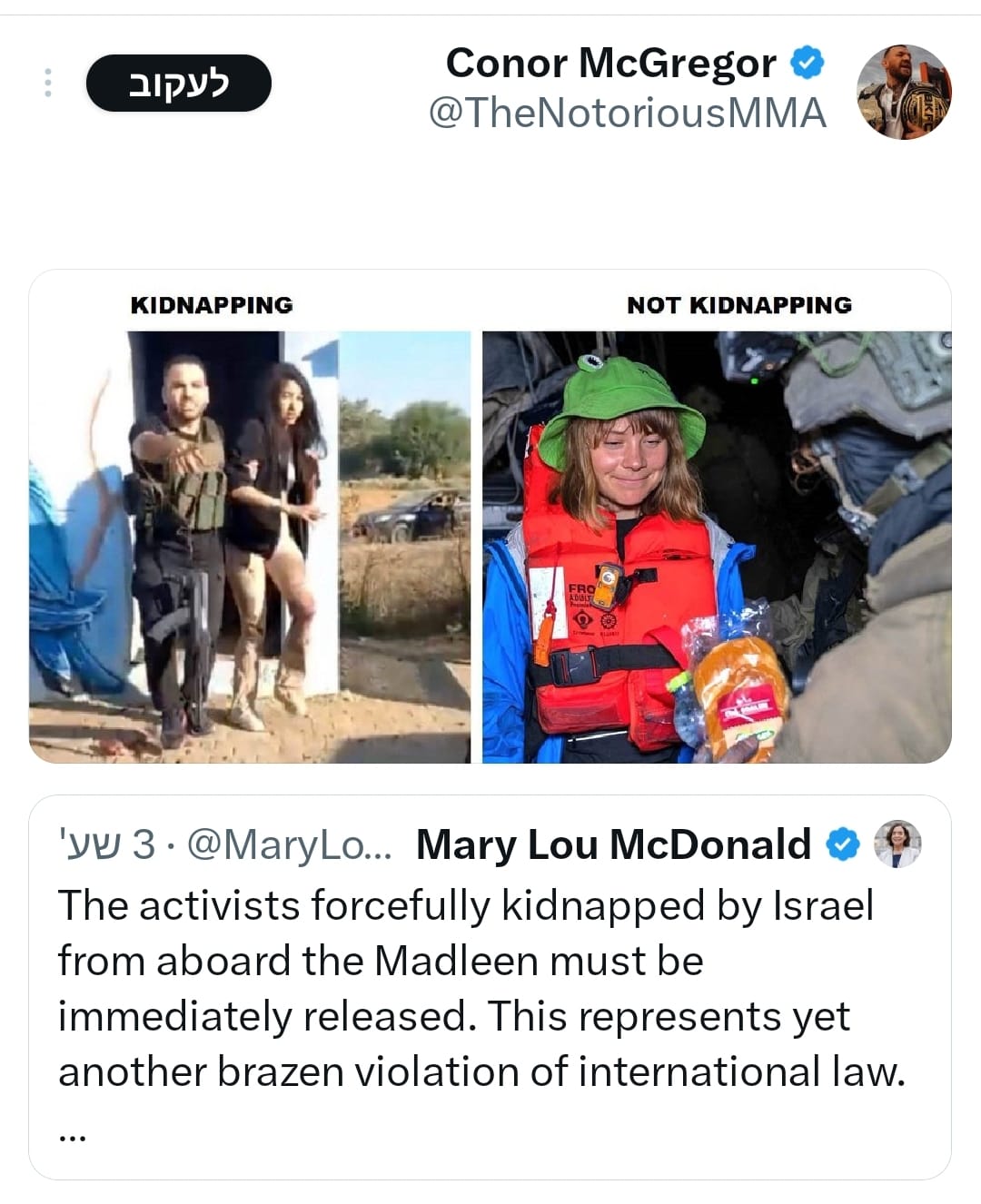
Task: Open the truncated @MaryLo... handle
Action: coord(289,844)
